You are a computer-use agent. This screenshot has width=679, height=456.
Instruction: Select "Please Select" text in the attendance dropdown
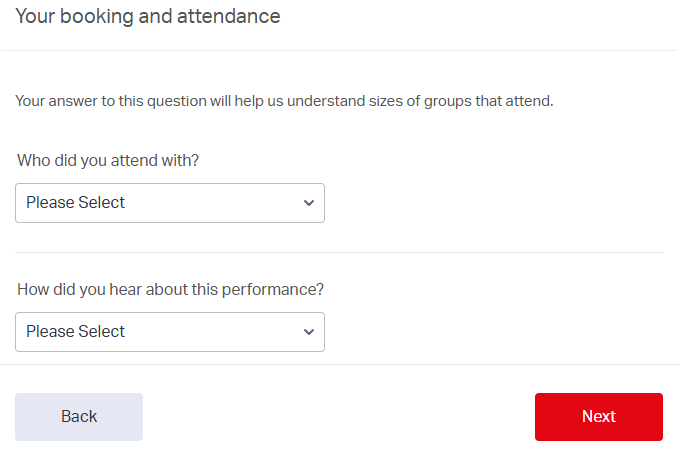pyautogui.click(x=76, y=203)
